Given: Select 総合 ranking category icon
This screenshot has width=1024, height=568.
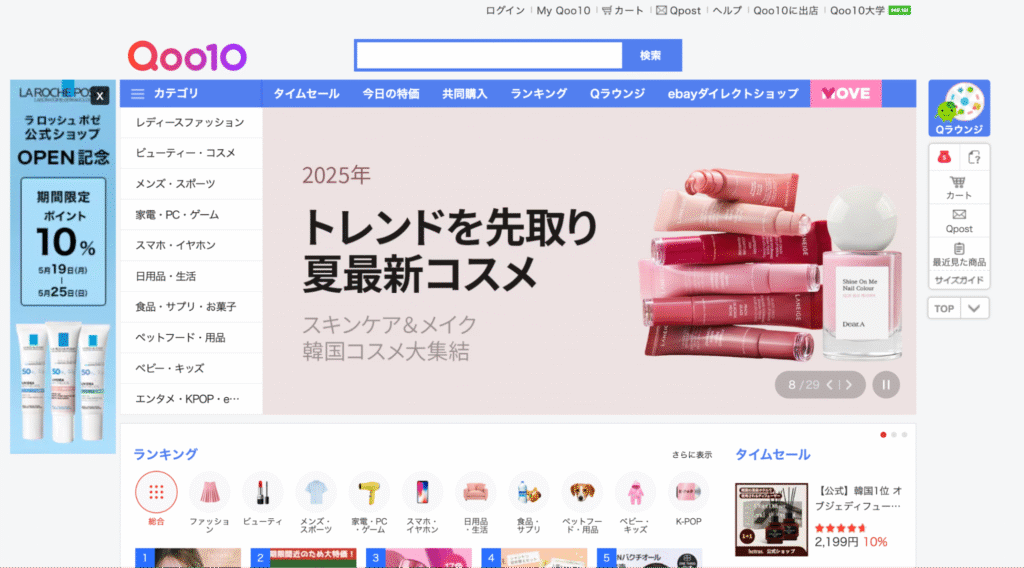Looking at the screenshot, I should tap(156, 492).
